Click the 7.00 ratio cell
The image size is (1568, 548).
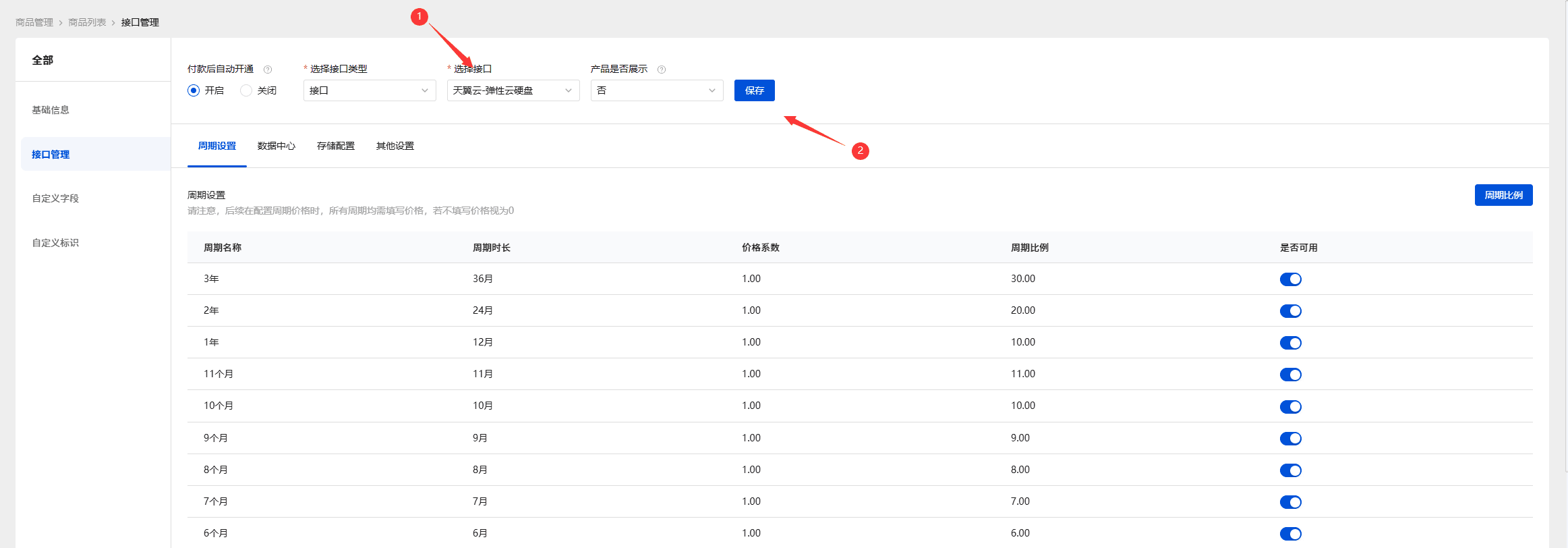tap(1020, 501)
